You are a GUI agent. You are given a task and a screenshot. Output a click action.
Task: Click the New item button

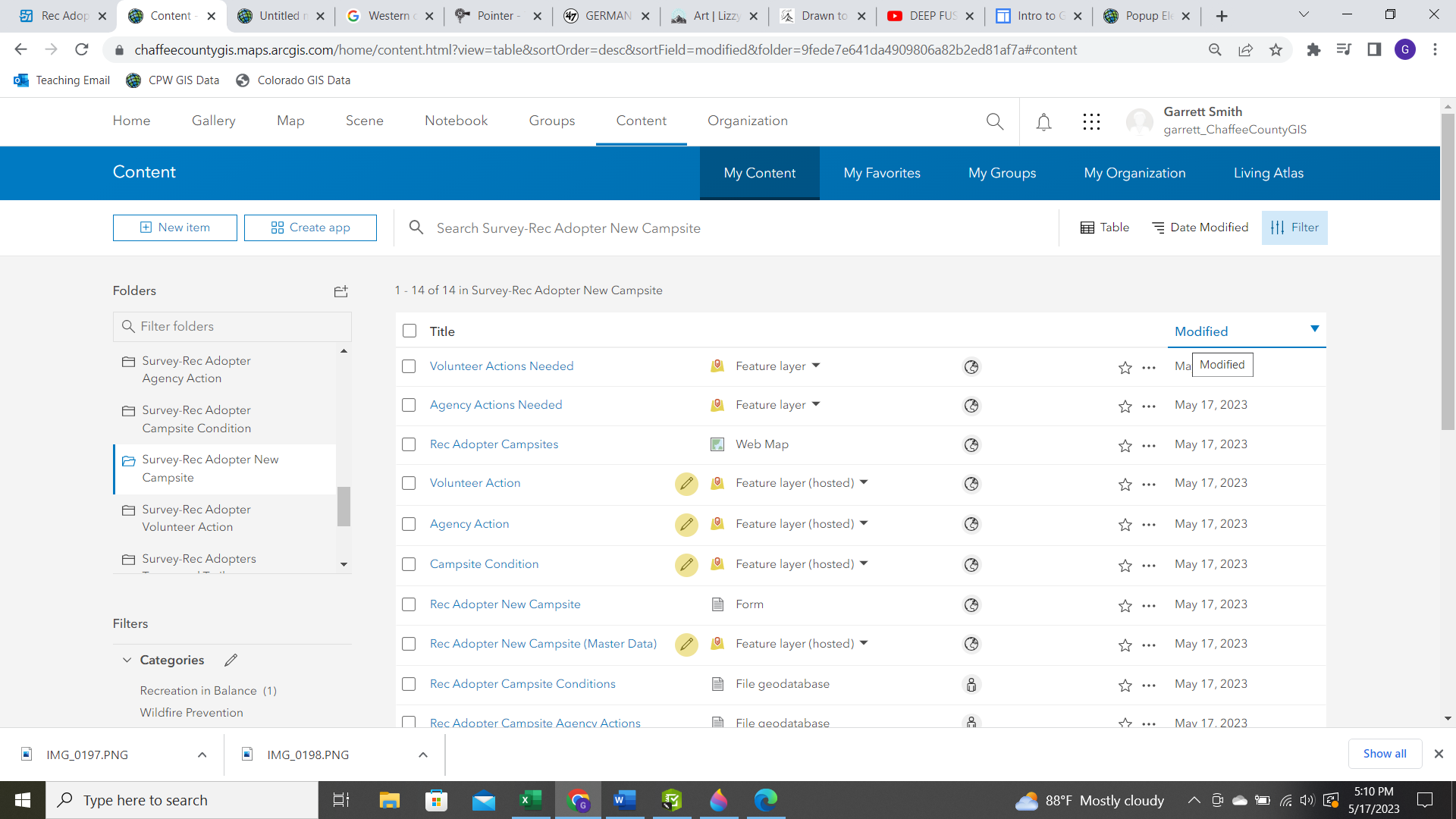tap(175, 227)
